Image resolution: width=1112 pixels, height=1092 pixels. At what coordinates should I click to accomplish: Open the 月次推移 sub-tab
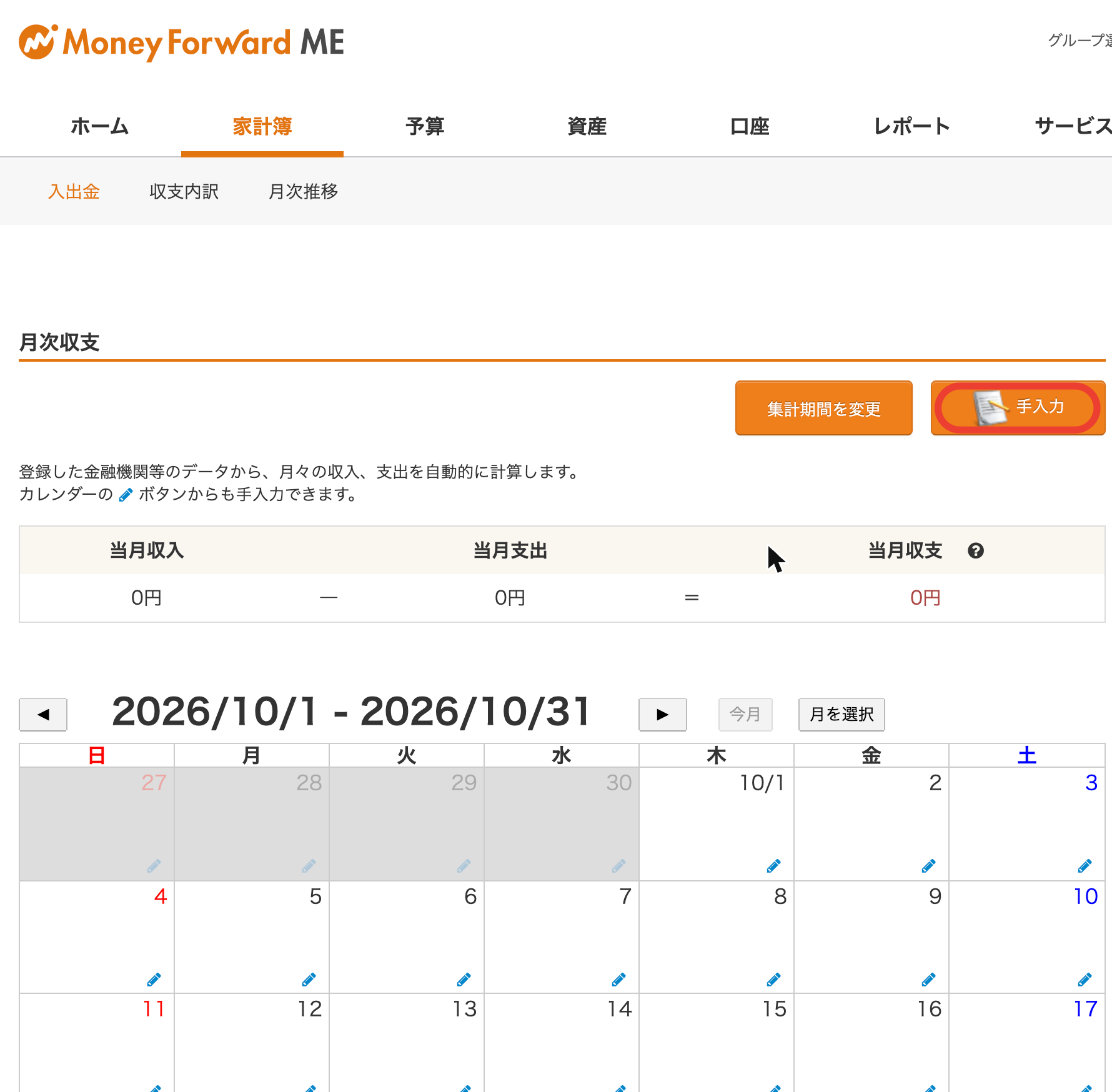303,191
